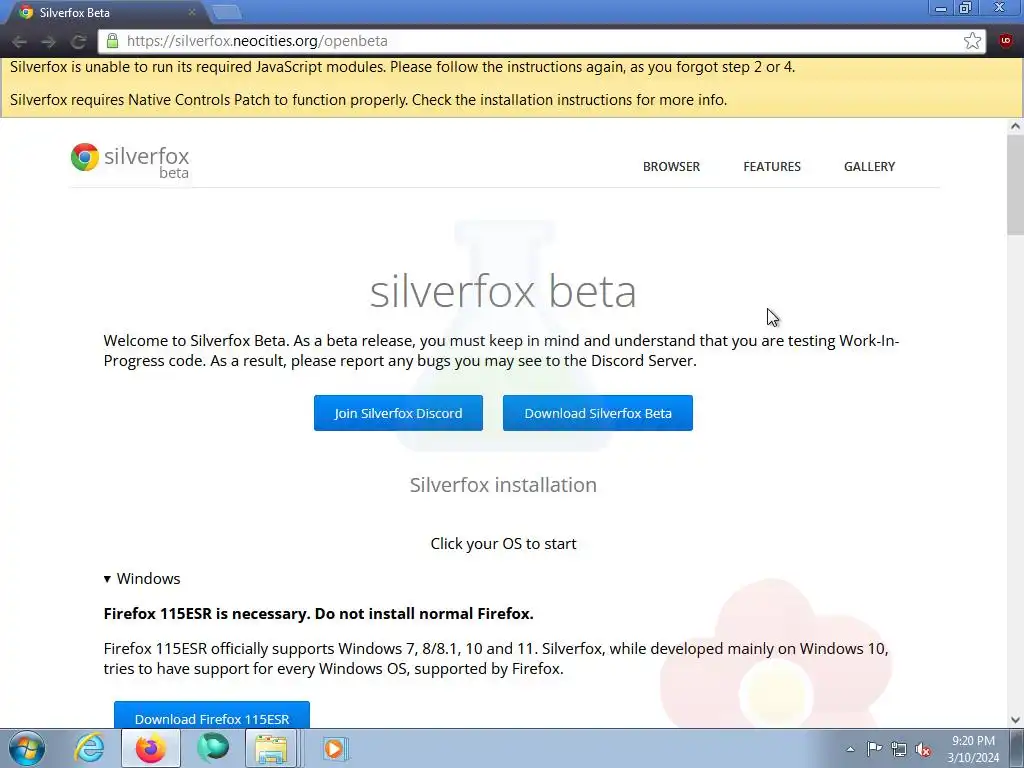The image size is (1024, 768).
Task: Click Download Silverfox Beta button
Action: [598, 413]
